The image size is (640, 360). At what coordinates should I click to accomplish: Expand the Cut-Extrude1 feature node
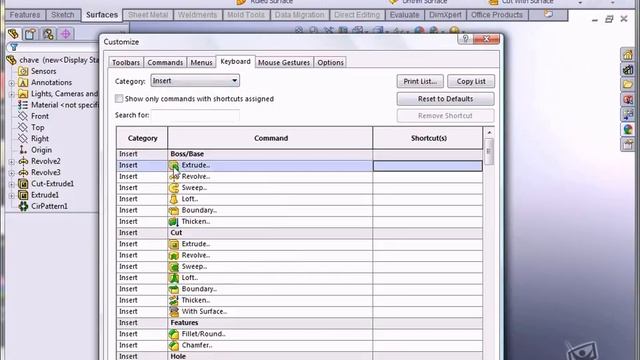click(11, 184)
